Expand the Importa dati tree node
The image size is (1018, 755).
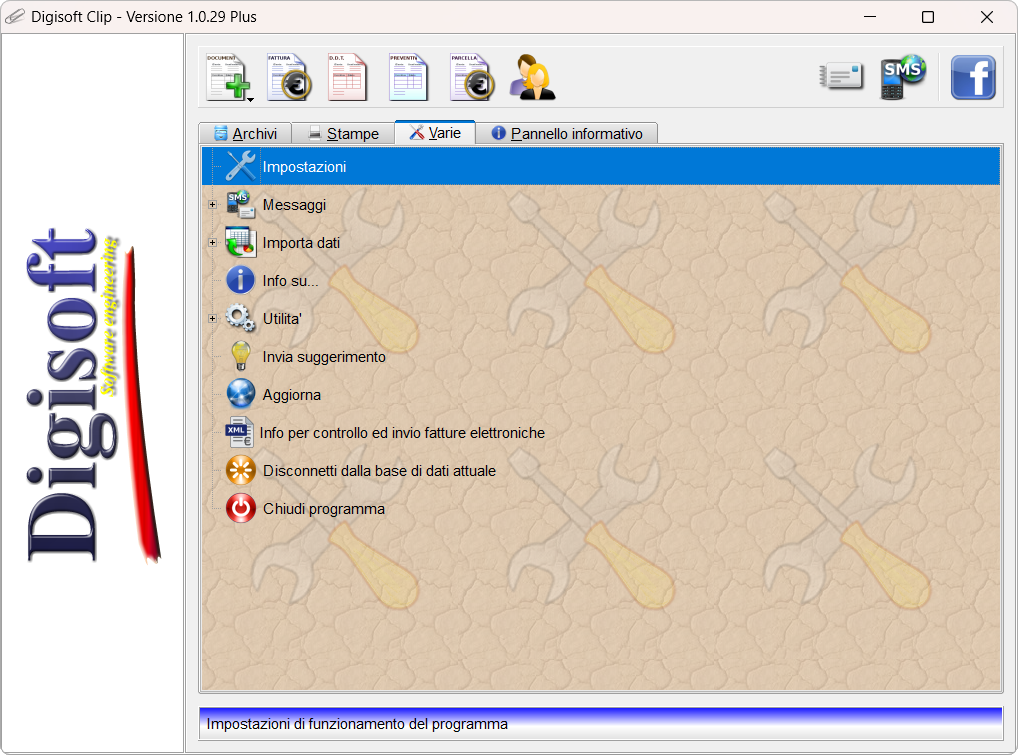coord(212,243)
